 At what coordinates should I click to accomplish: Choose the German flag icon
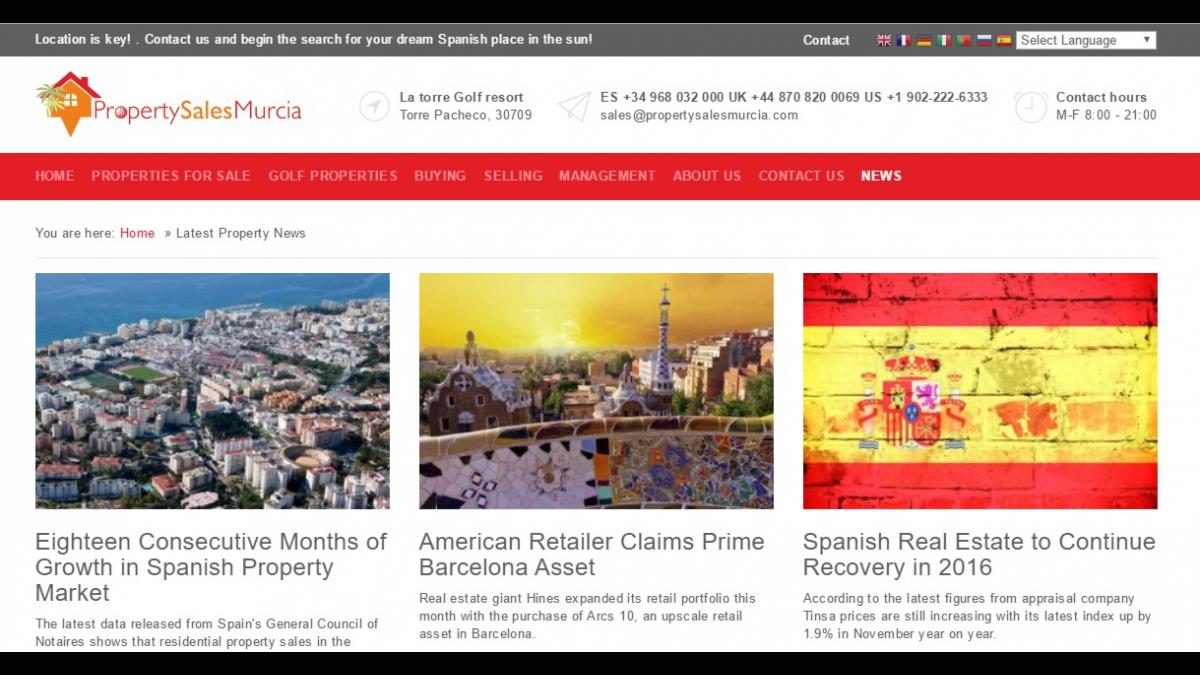click(x=924, y=40)
